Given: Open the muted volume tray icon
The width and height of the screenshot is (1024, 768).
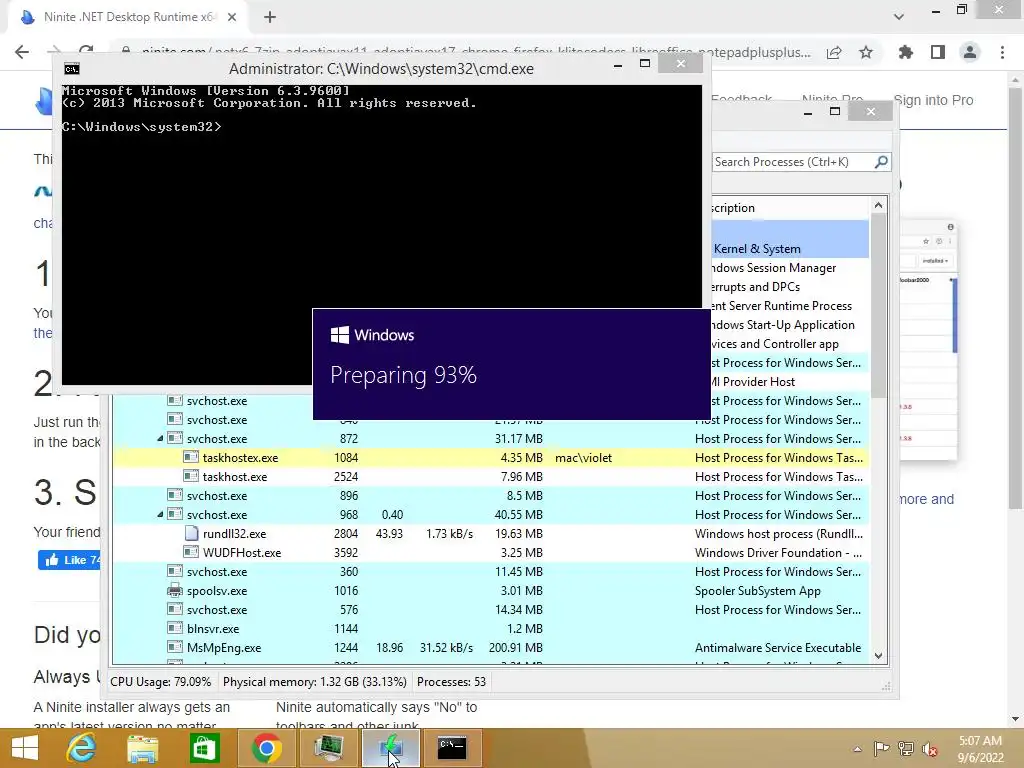Looking at the screenshot, I should pos(930,749).
